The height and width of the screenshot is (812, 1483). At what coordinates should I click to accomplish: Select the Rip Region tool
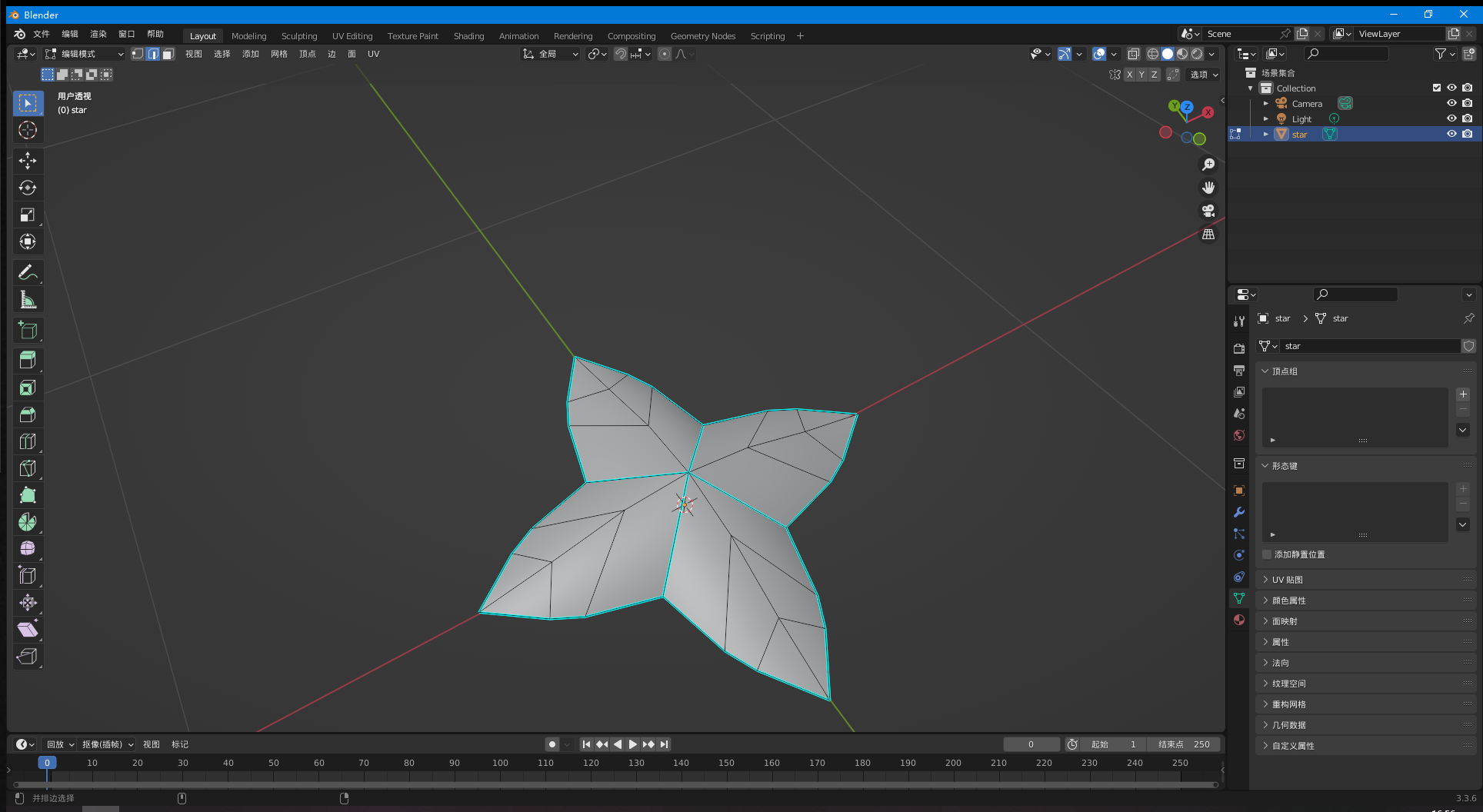click(28, 656)
